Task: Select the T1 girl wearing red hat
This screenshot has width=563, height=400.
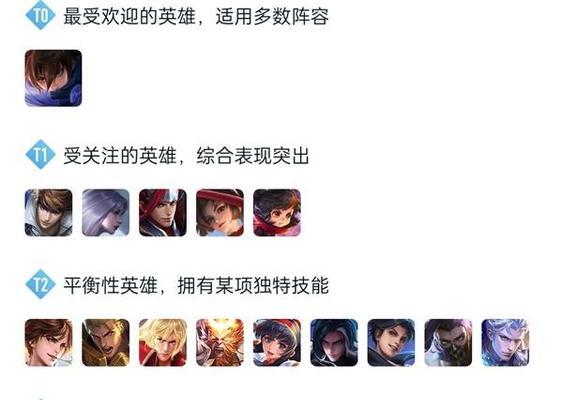Action: coord(220,213)
